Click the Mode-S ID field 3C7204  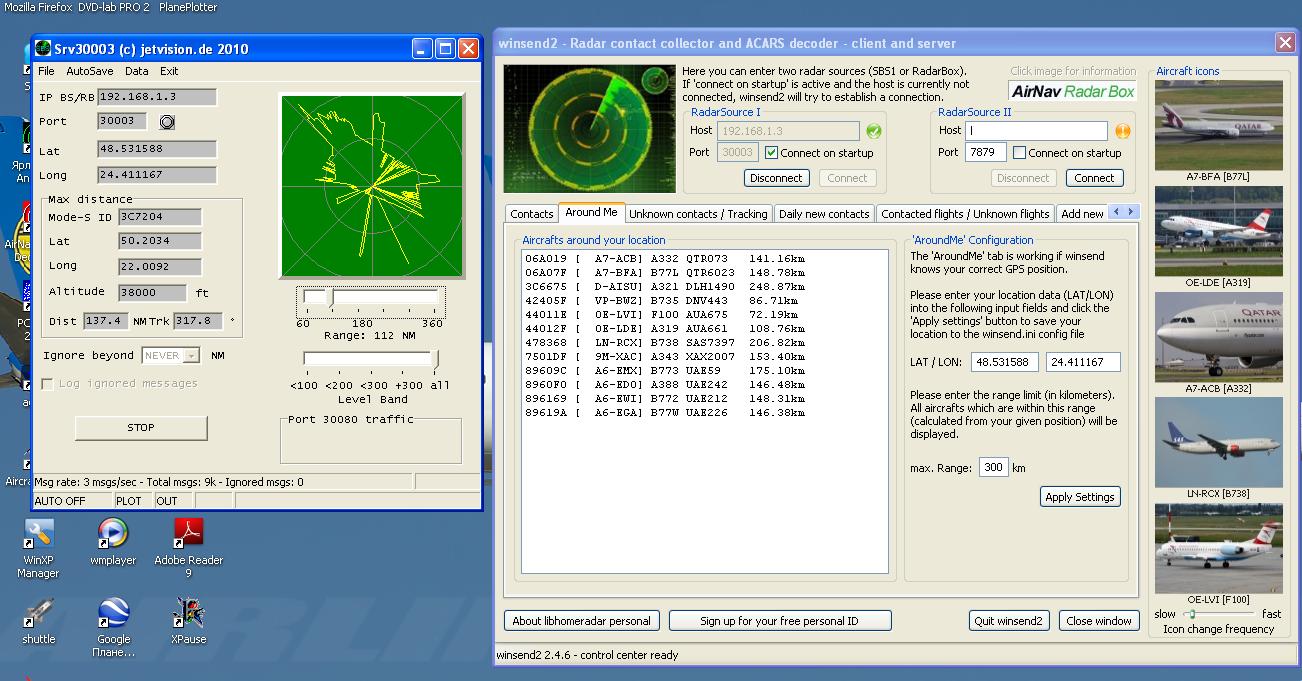pos(159,217)
